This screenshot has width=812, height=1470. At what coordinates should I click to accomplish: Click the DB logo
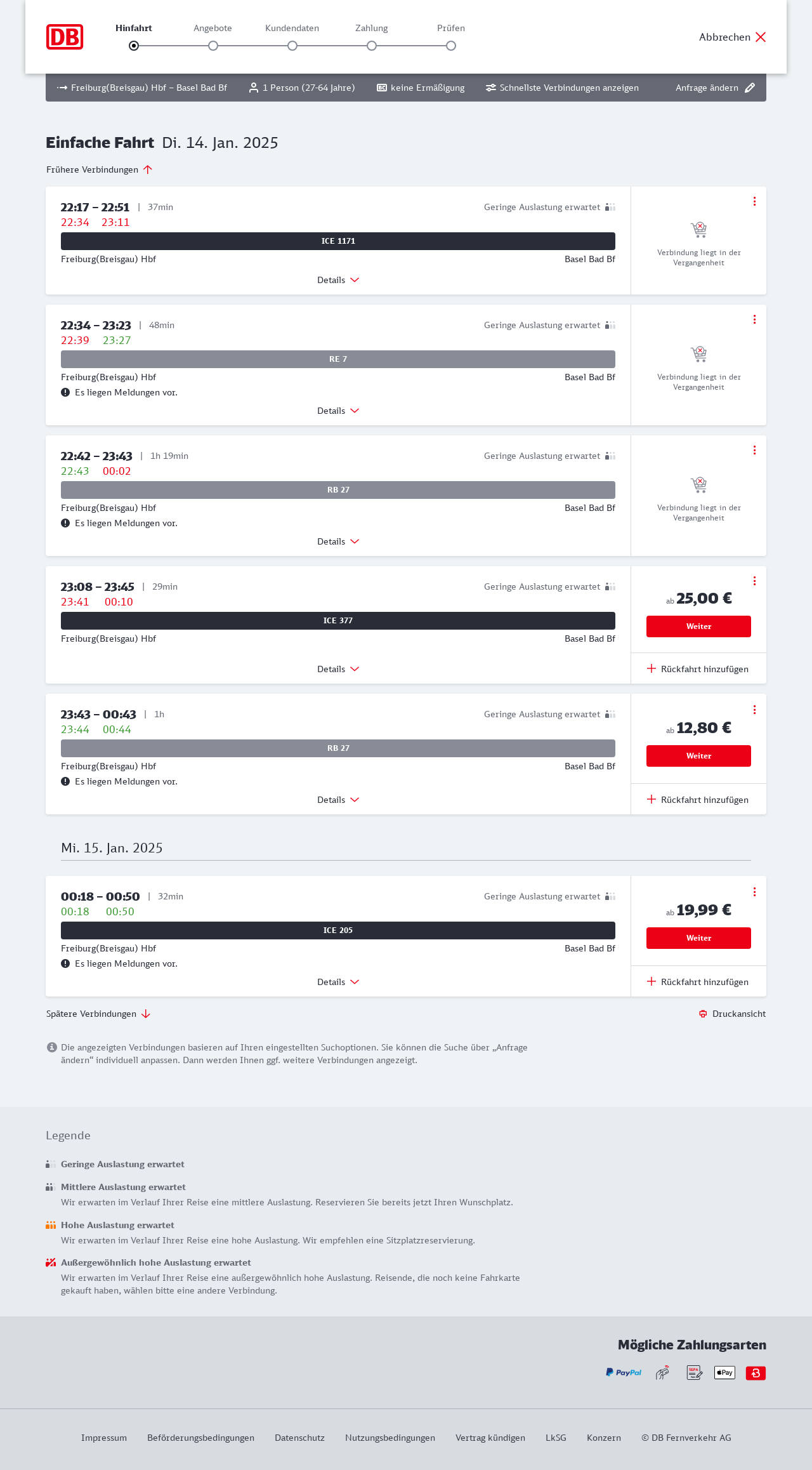pyautogui.click(x=65, y=37)
